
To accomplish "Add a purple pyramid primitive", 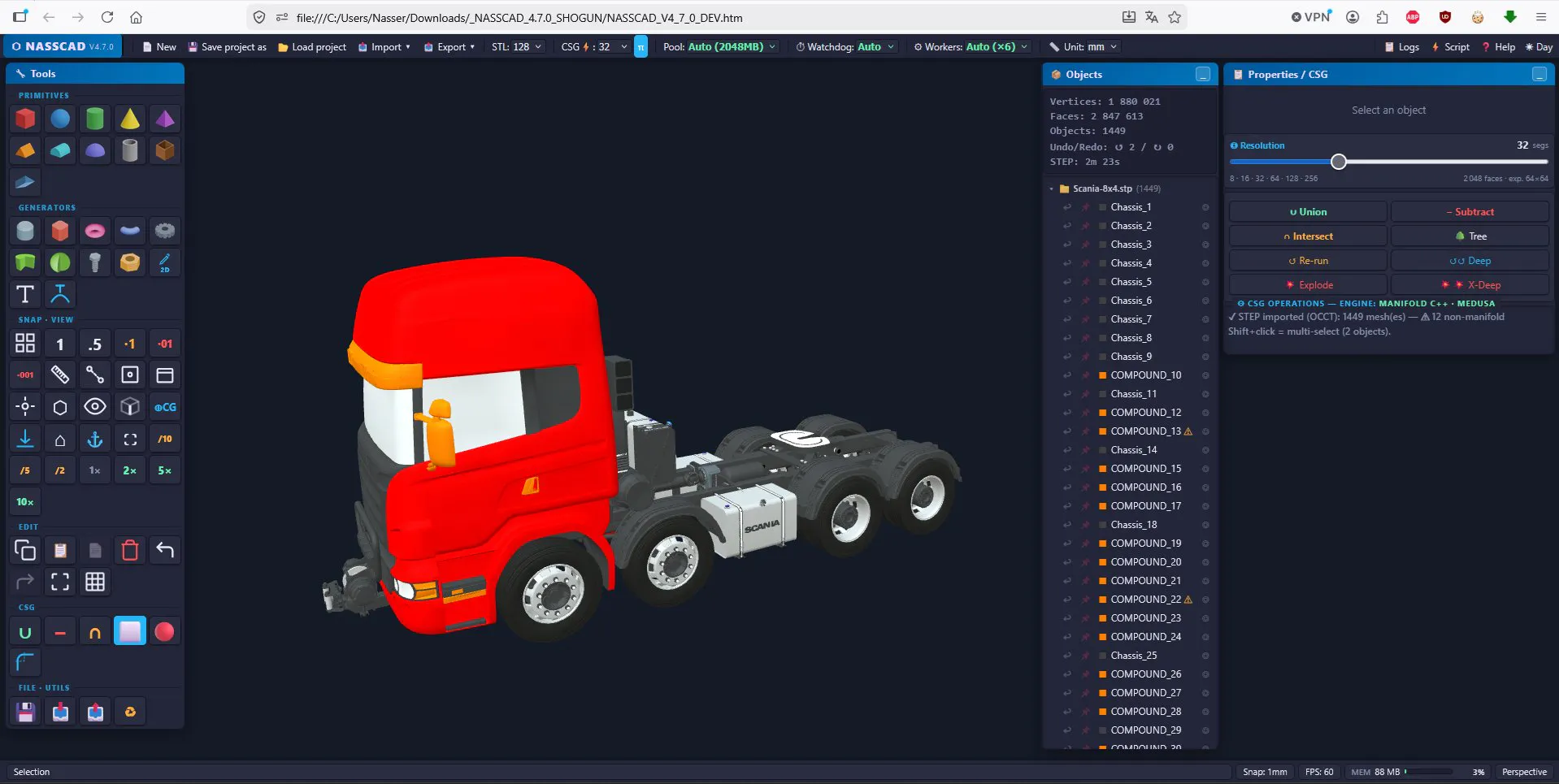I will tap(165, 119).
